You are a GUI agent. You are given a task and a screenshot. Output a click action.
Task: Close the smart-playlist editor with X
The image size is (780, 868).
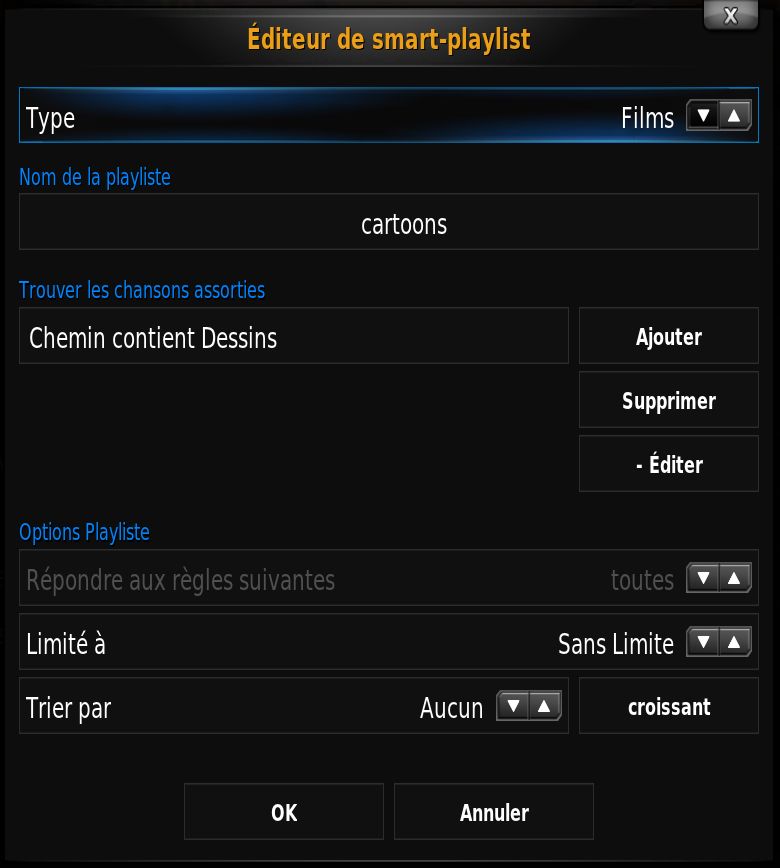pyautogui.click(x=731, y=15)
